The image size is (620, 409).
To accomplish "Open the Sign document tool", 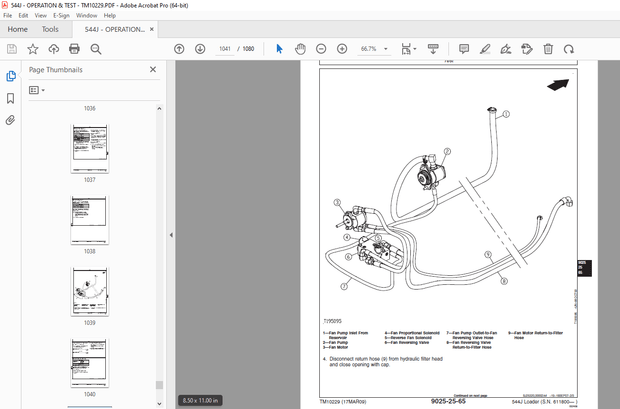I will pyautogui.click(x=506, y=49).
